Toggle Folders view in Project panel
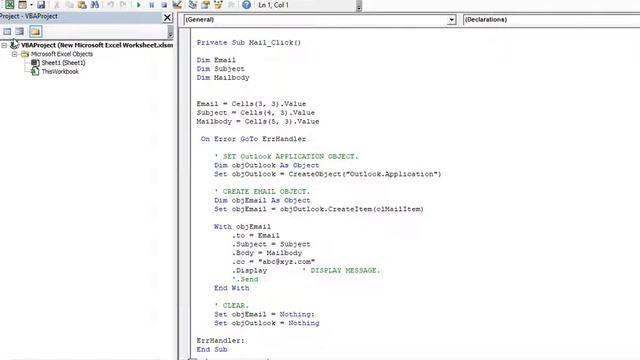Viewport: 640px width, 360px height. pyautogui.click(x=36, y=31)
